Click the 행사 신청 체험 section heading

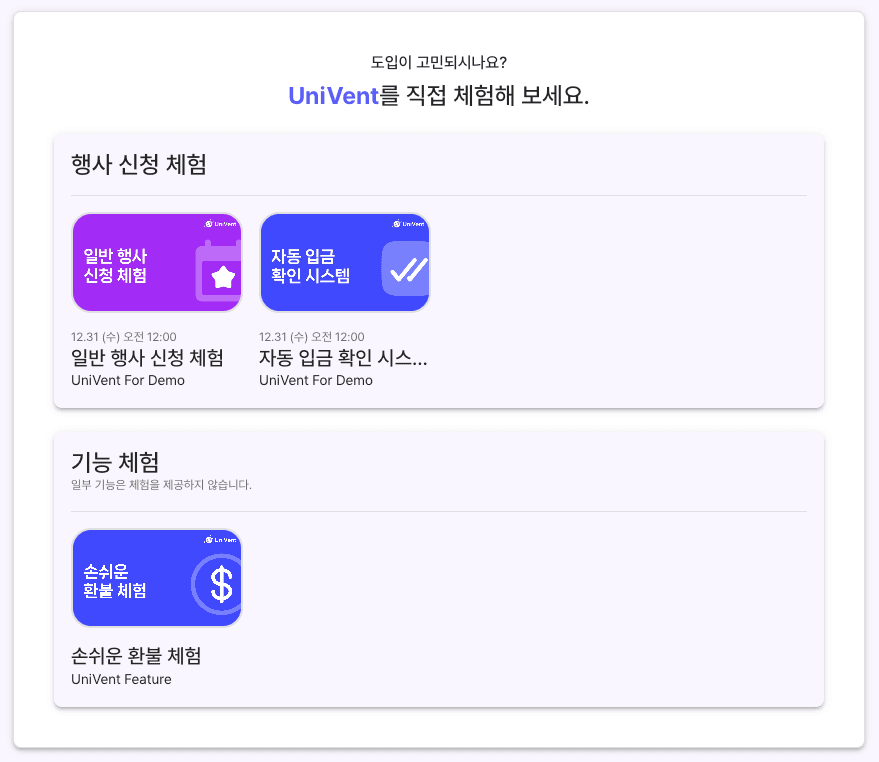(139, 164)
